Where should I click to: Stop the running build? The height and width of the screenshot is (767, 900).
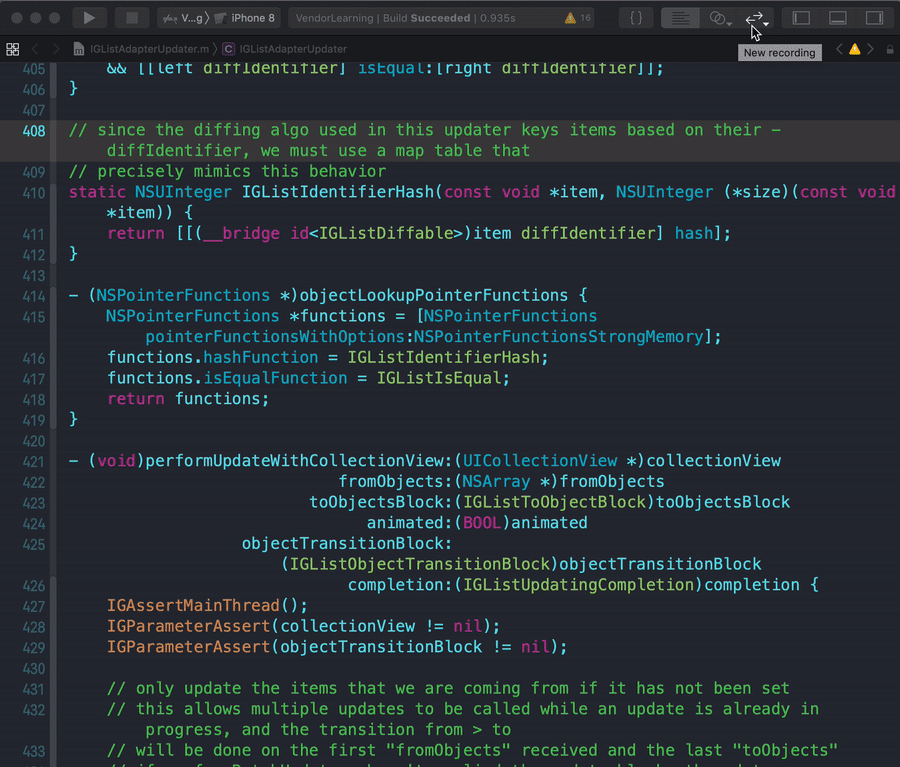coord(132,18)
